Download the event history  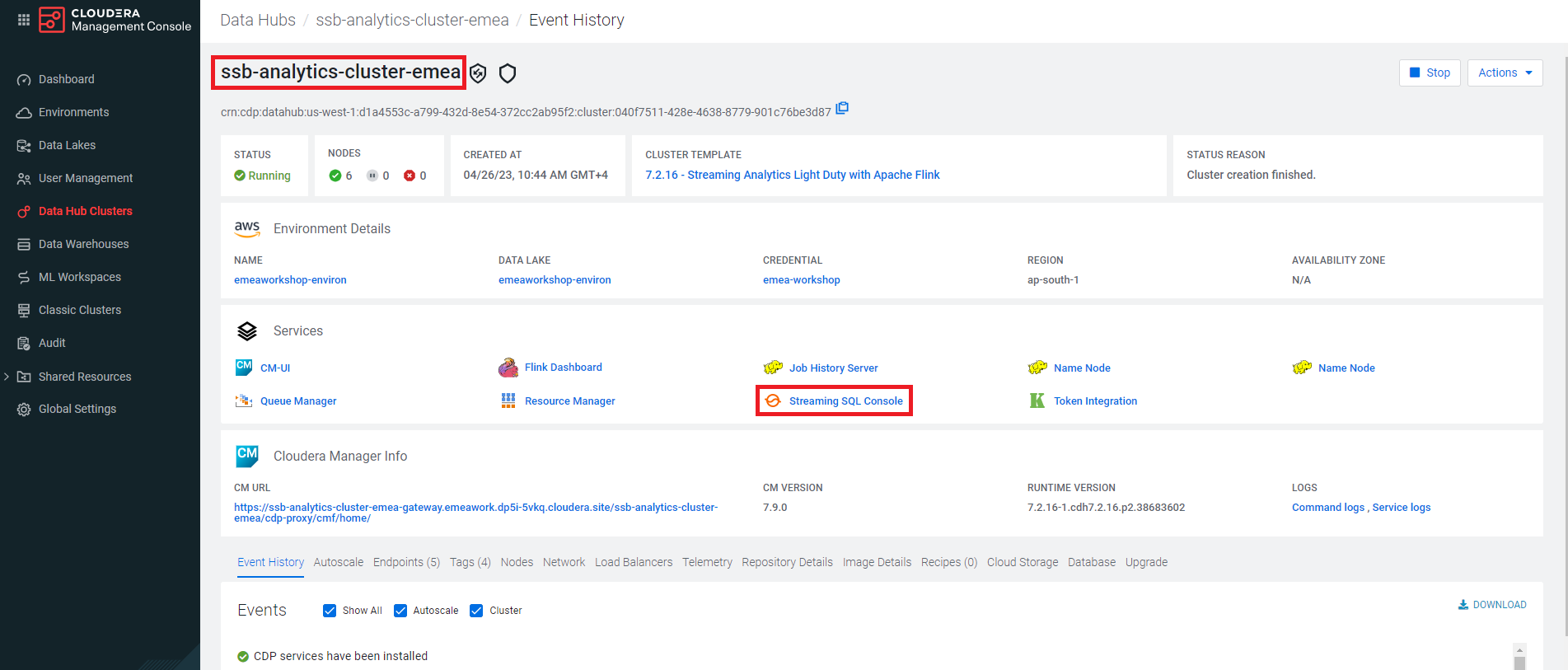pyautogui.click(x=1492, y=605)
